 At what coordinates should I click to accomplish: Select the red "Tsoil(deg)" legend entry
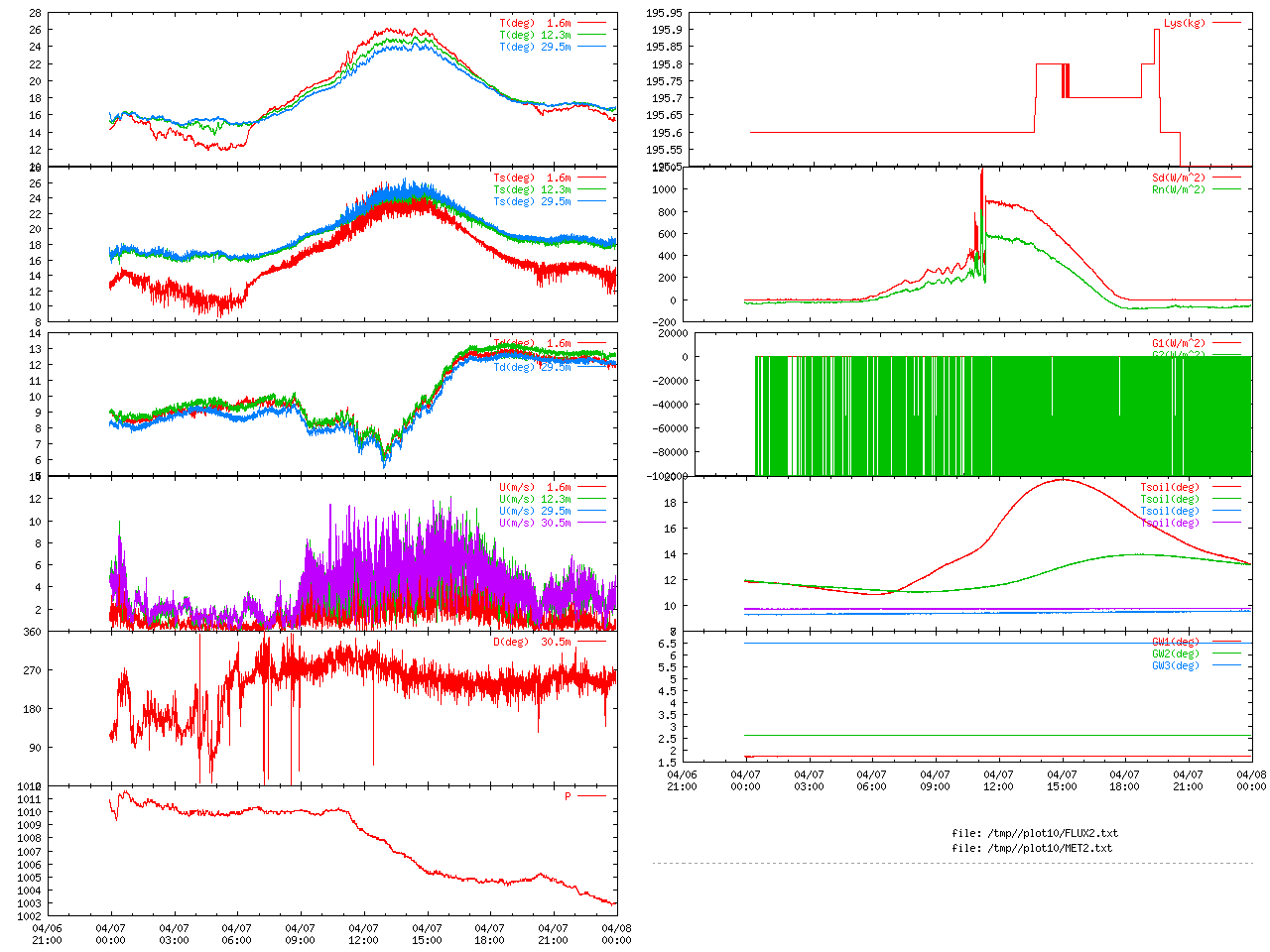click(1170, 487)
